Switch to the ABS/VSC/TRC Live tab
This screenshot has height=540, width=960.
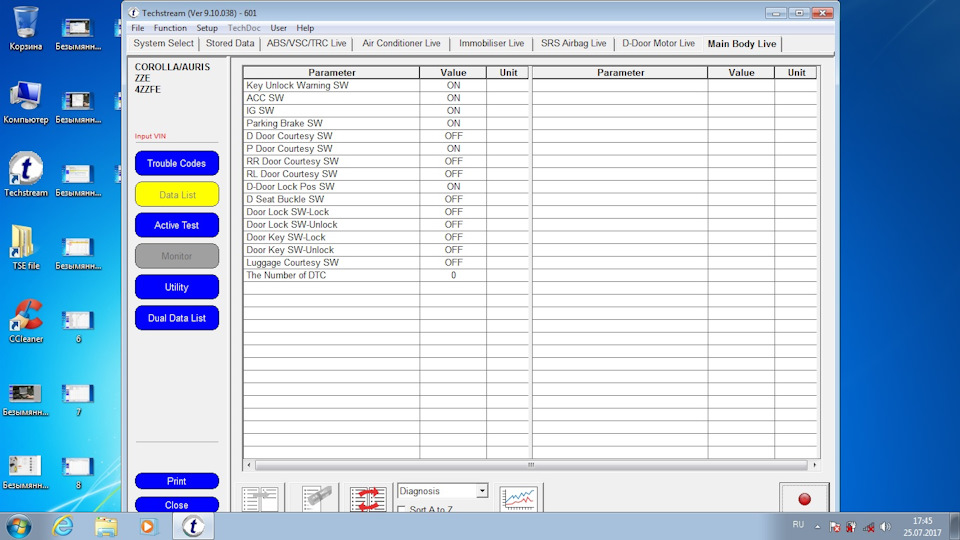pos(306,43)
